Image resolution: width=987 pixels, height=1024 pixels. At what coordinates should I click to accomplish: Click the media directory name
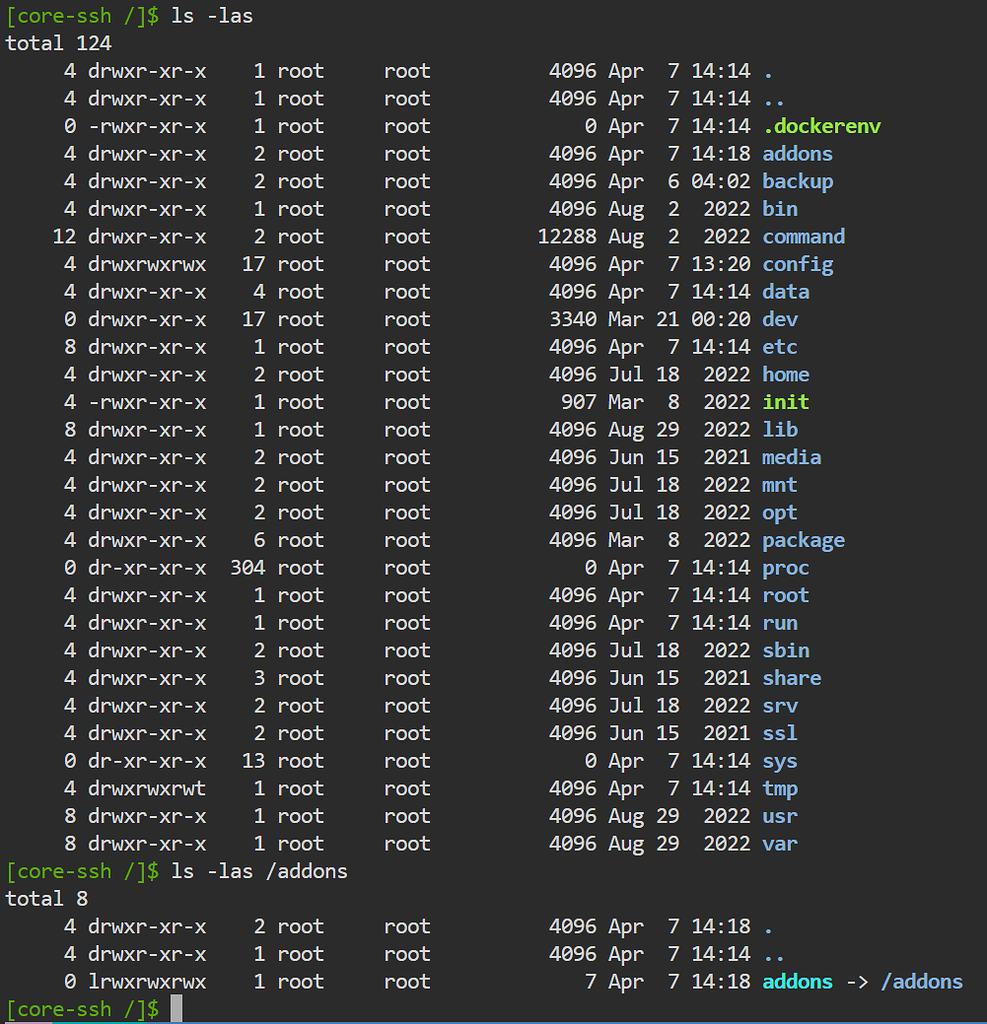(791, 457)
